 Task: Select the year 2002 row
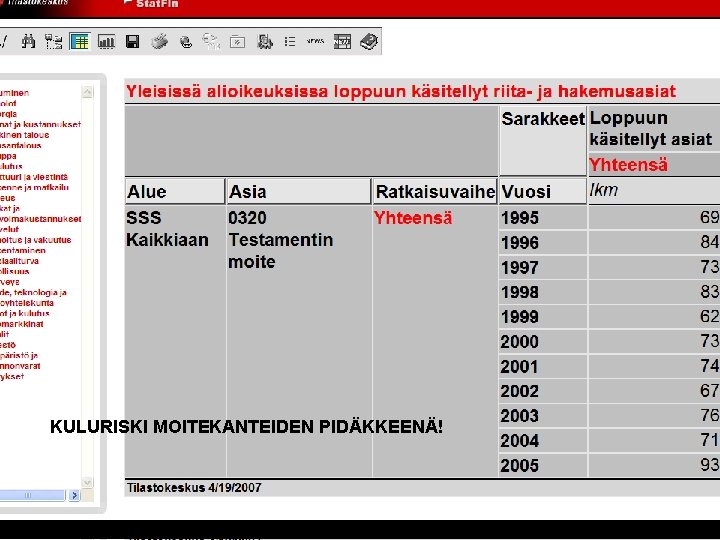coord(543,391)
